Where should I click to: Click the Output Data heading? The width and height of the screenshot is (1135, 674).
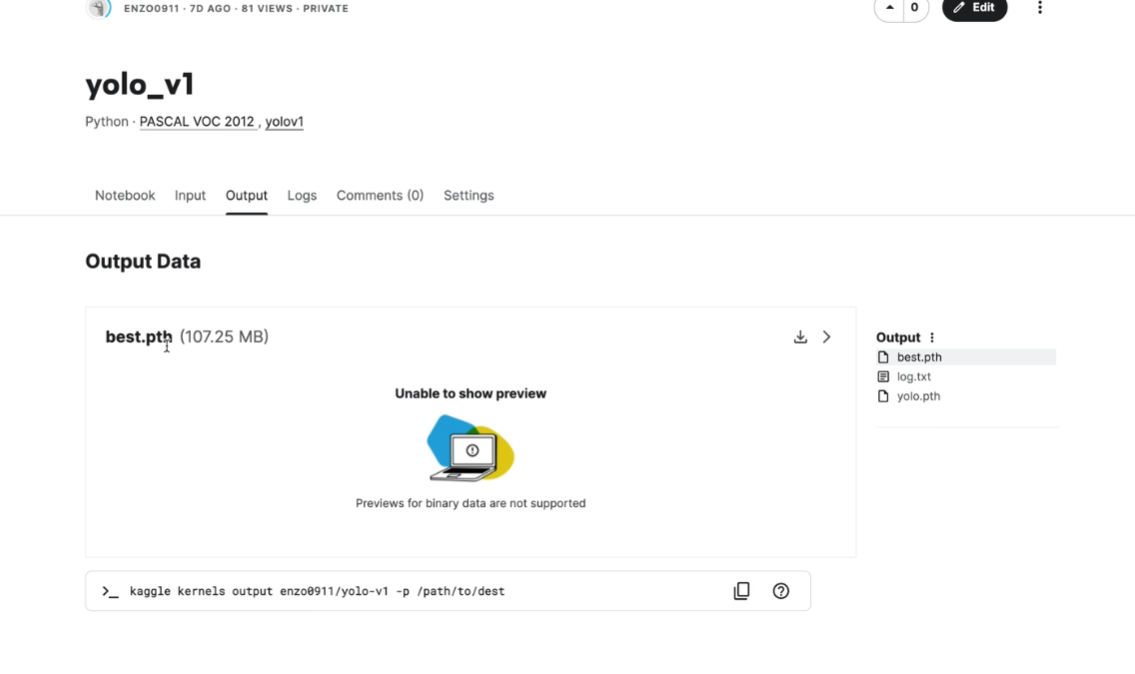click(x=143, y=261)
